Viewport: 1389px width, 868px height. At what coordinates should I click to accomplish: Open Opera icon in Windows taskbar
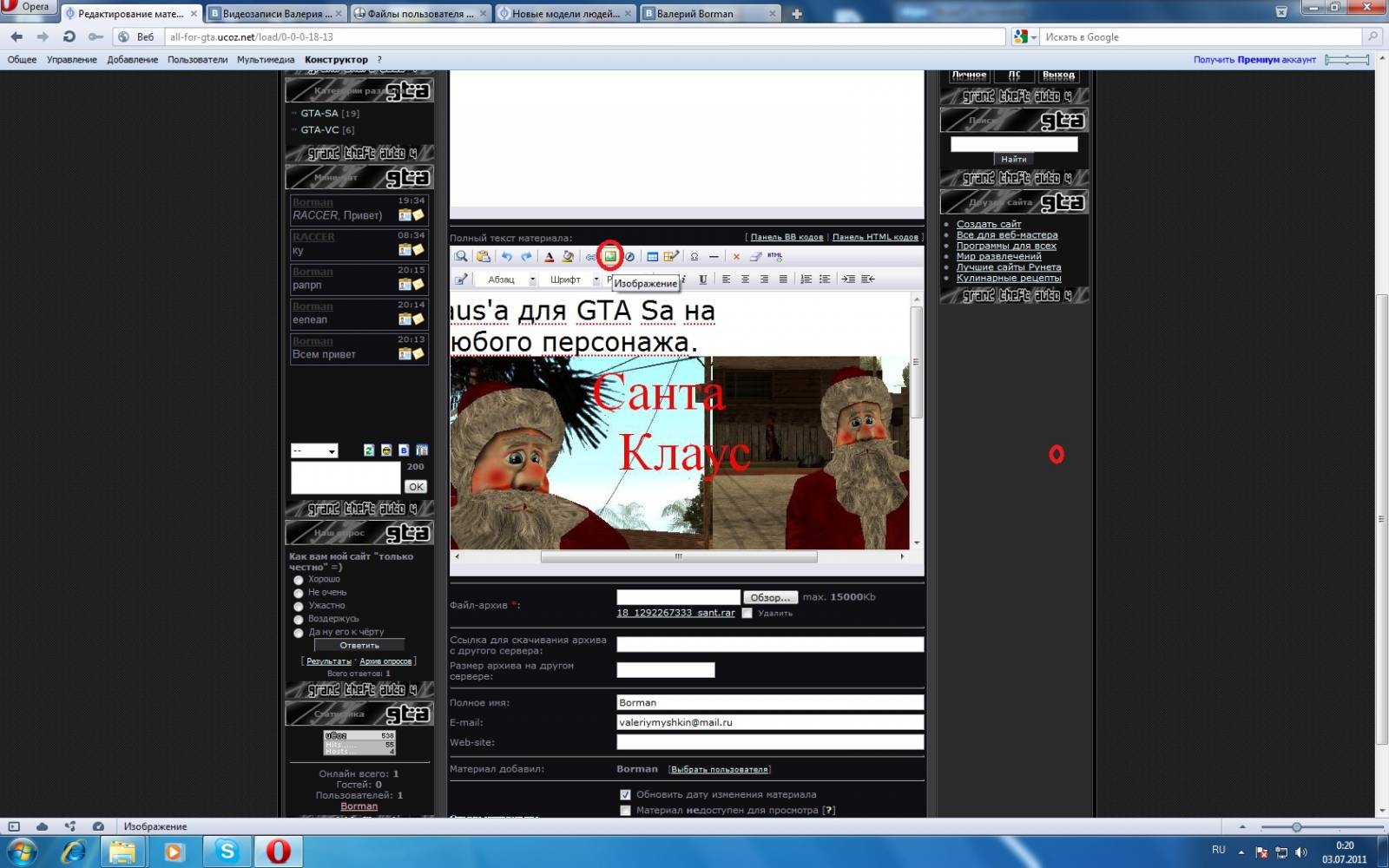tap(278, 852)
